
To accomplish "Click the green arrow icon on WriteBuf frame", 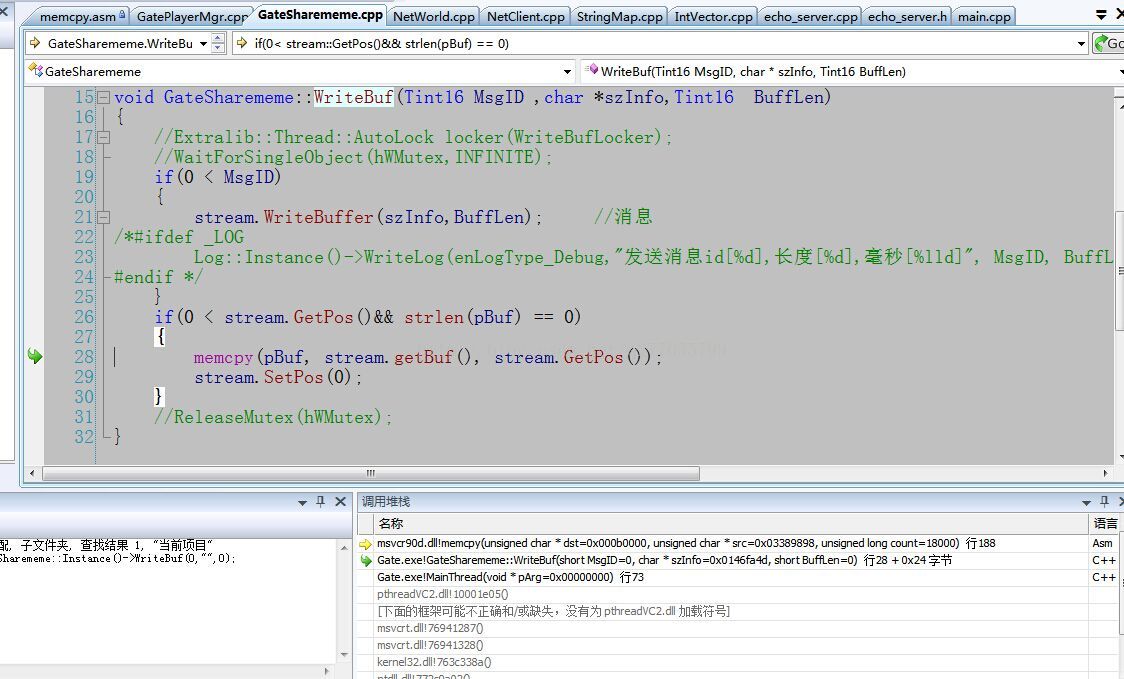I will pos(366,561).
